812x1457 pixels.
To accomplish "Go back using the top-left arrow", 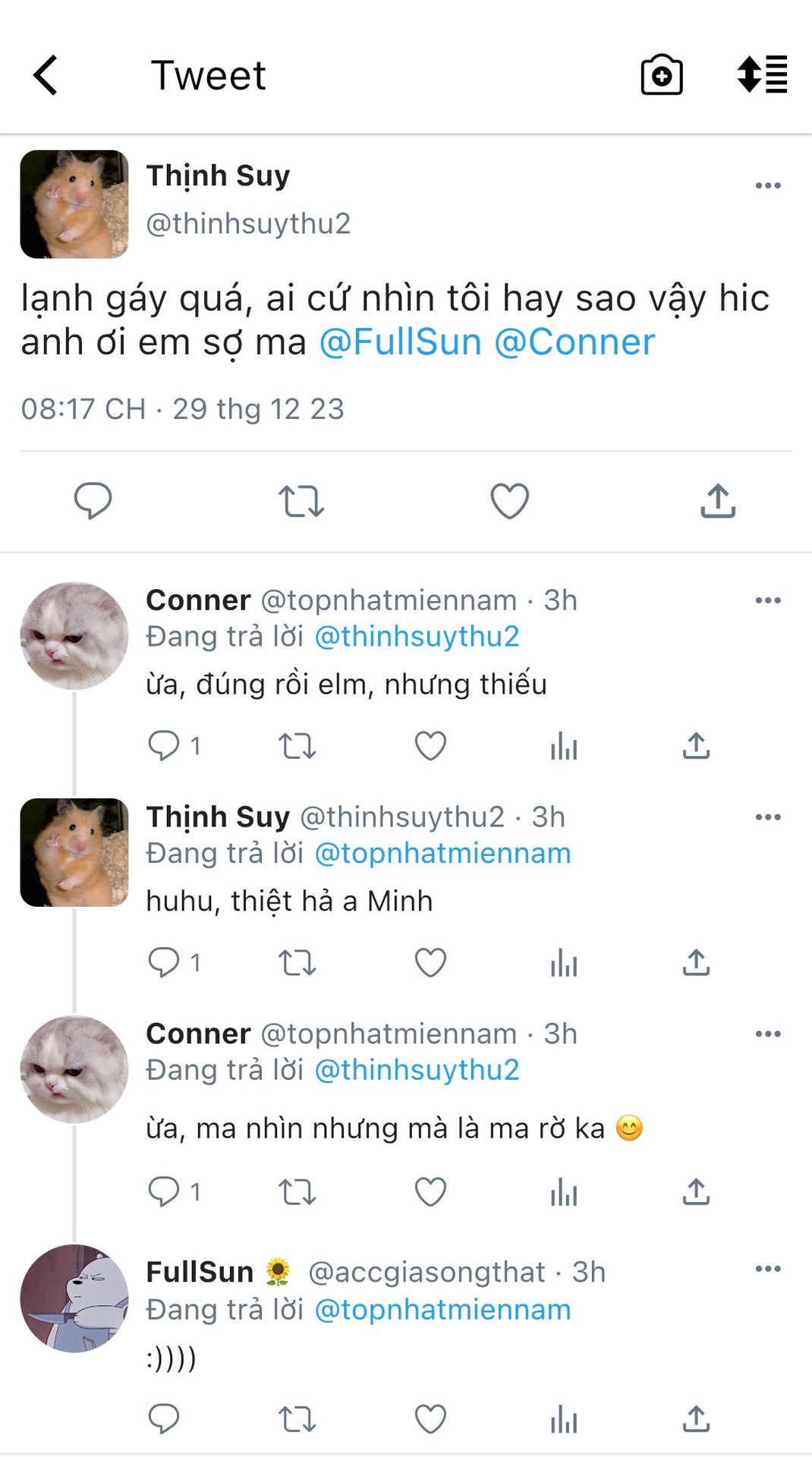I will [46, 75].
